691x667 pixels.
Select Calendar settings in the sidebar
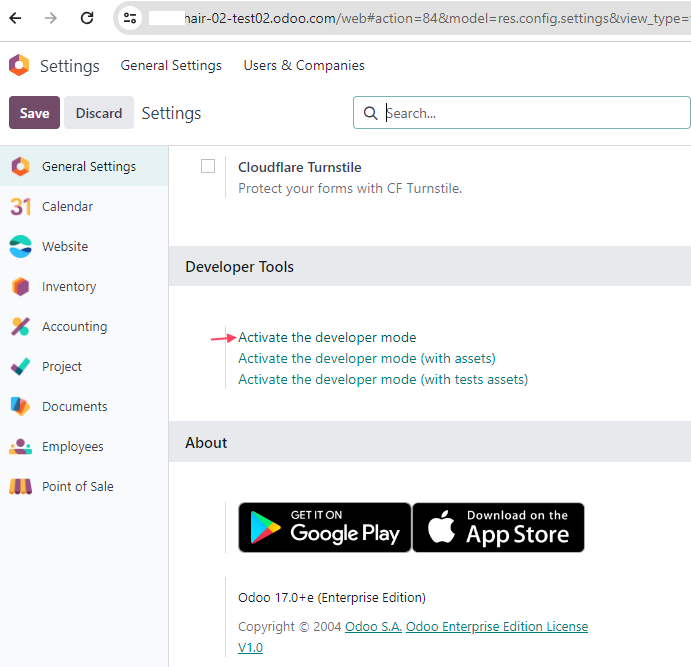[84, 207]
